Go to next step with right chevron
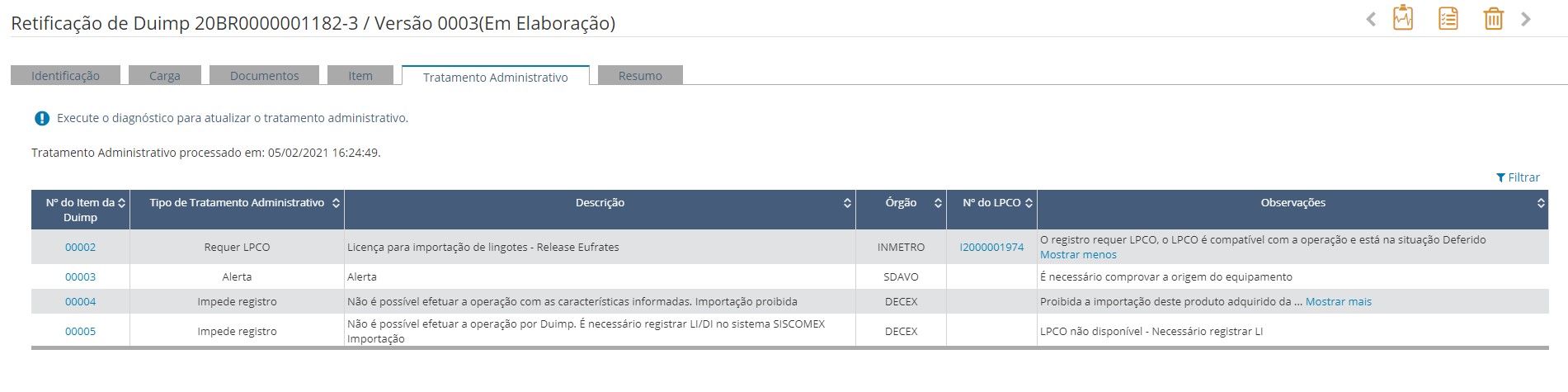Screen dimensions: 1568x392 tap(1526, 19)
